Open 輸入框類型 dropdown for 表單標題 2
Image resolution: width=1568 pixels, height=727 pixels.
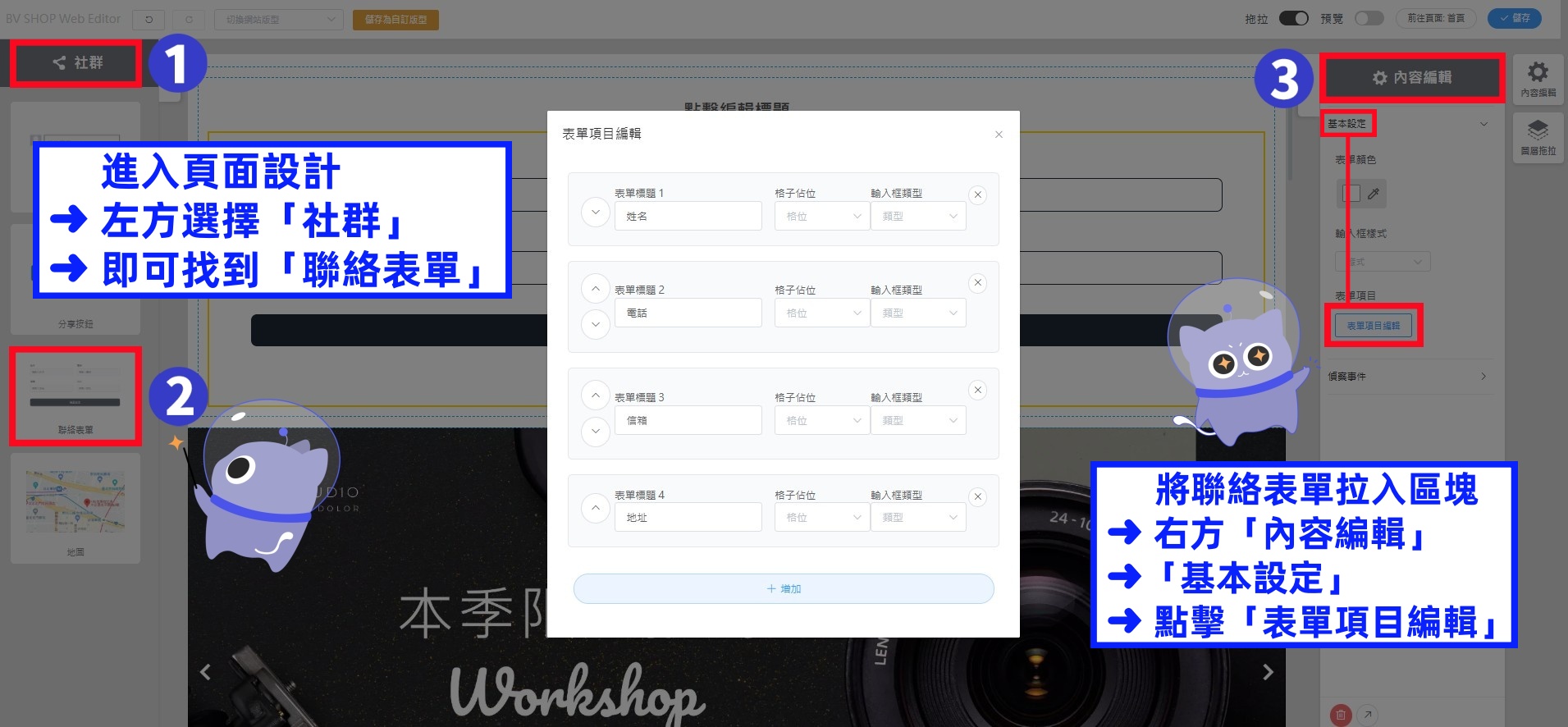918,313
